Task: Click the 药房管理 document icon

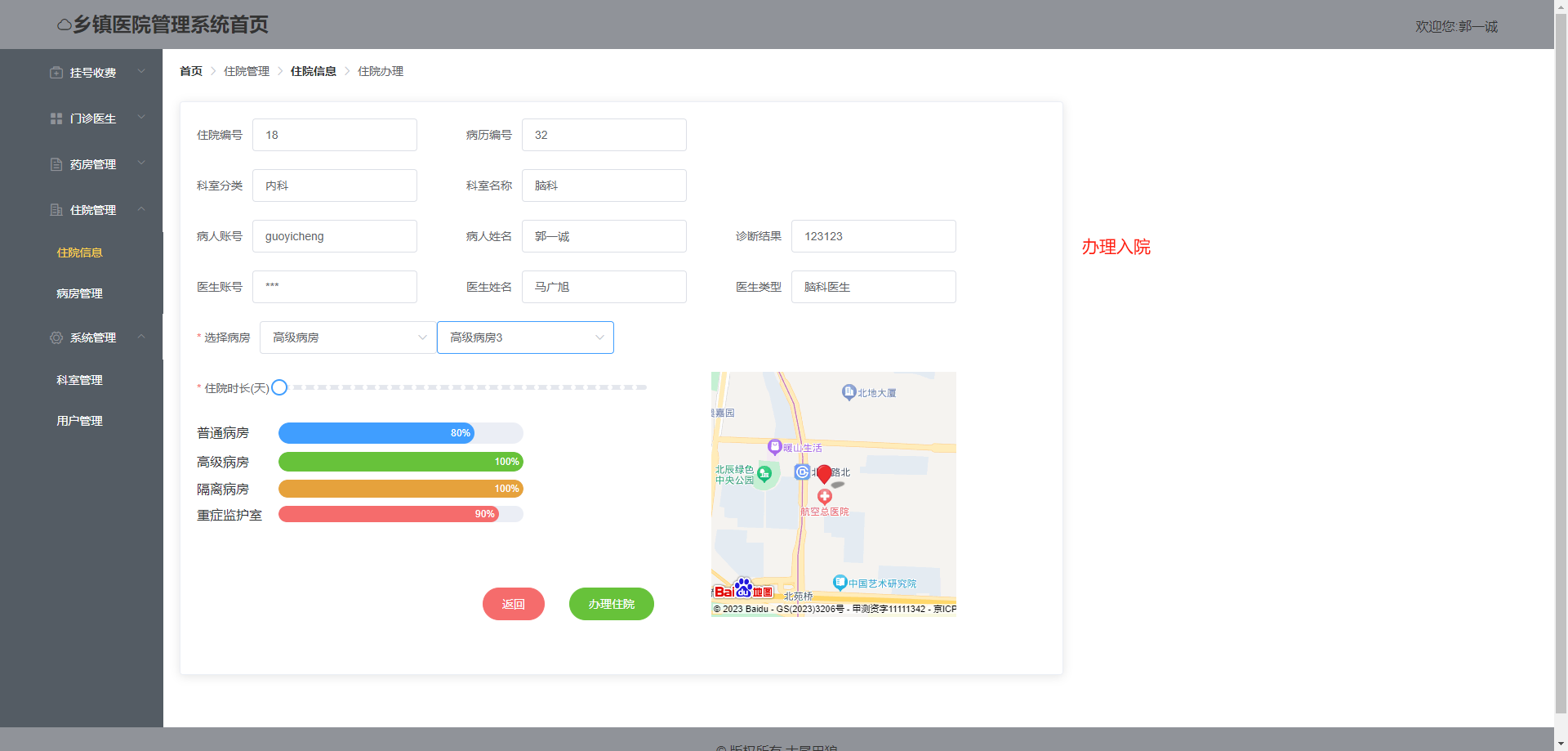Action: click(x=56, y=164)
